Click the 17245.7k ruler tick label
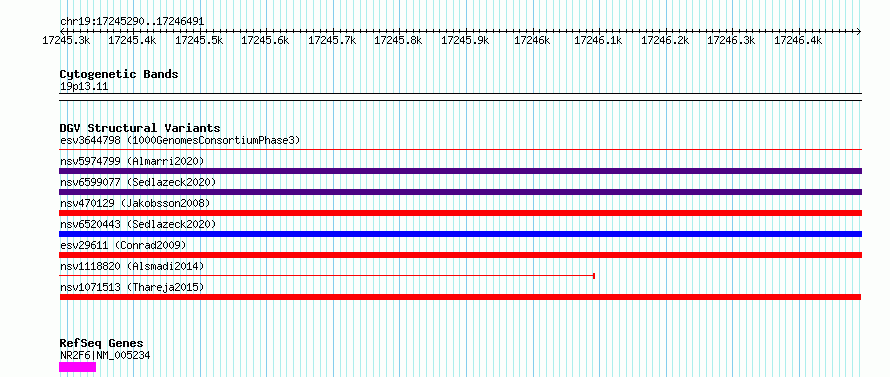 click(333, 40)
